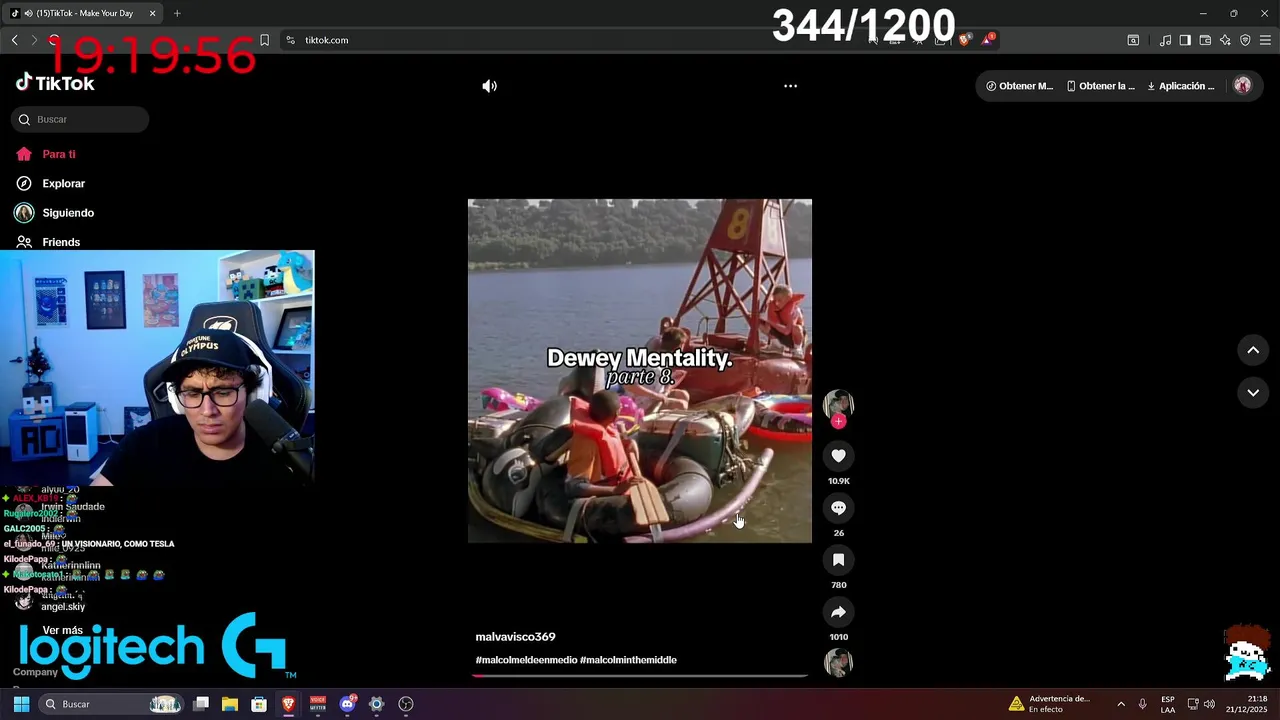Open the ESP LAA language switcher
This screenshot has width=1280, height=720.
click(1168, 704)
